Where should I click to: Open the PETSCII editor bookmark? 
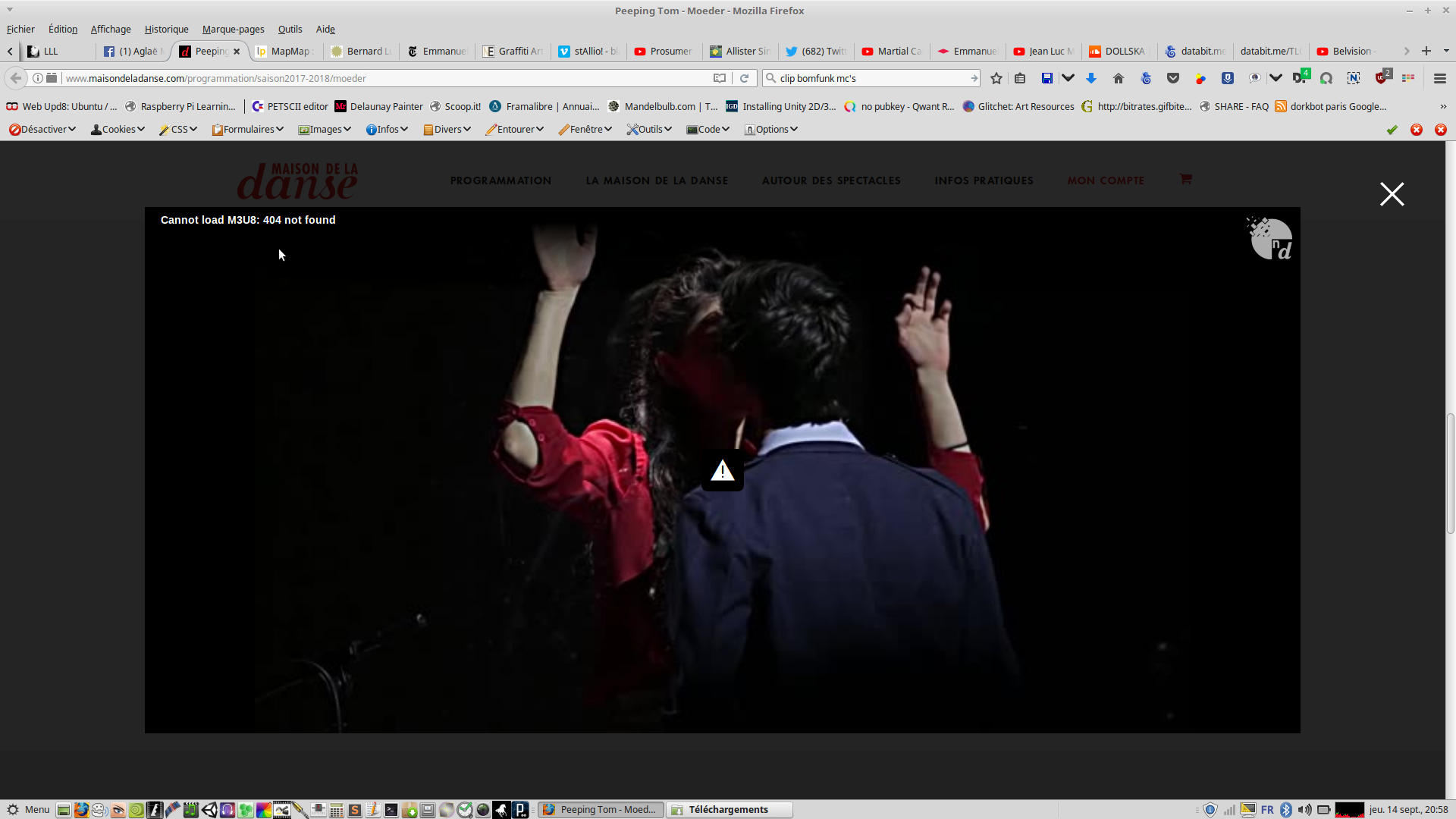point(290,107)
